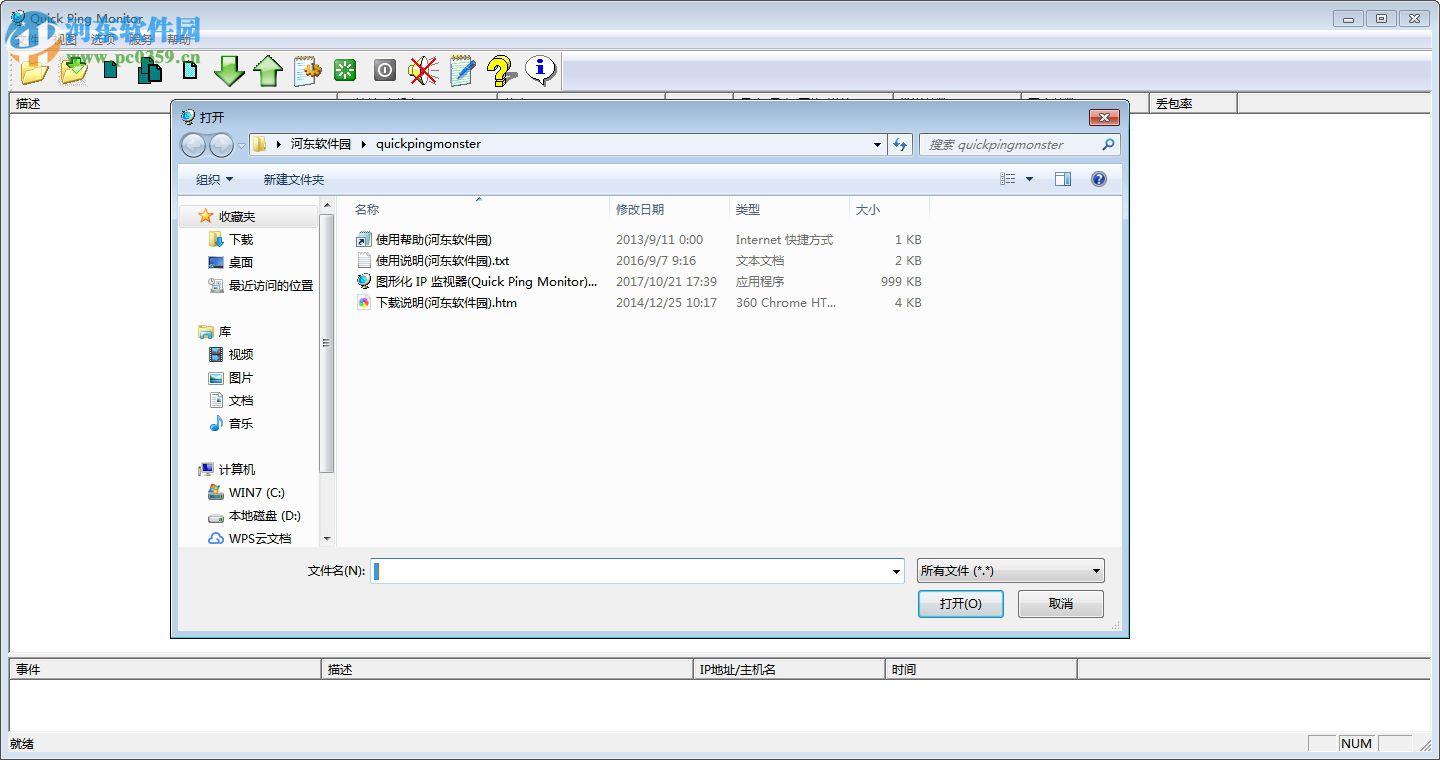1440x760 pixels.
Task: Select the muted speaker sound-off toolbar icon
Action: click(x=422, y=70)
